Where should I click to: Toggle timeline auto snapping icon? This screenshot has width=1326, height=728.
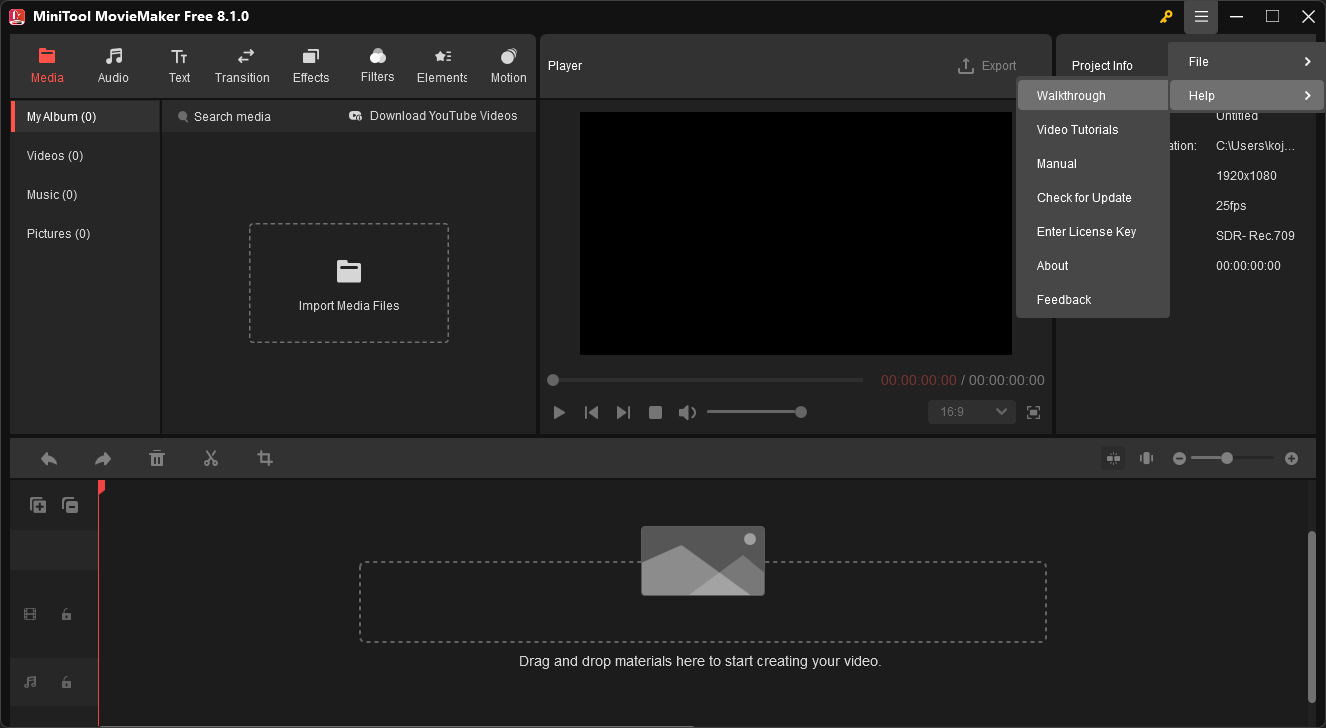(1113, 458)
